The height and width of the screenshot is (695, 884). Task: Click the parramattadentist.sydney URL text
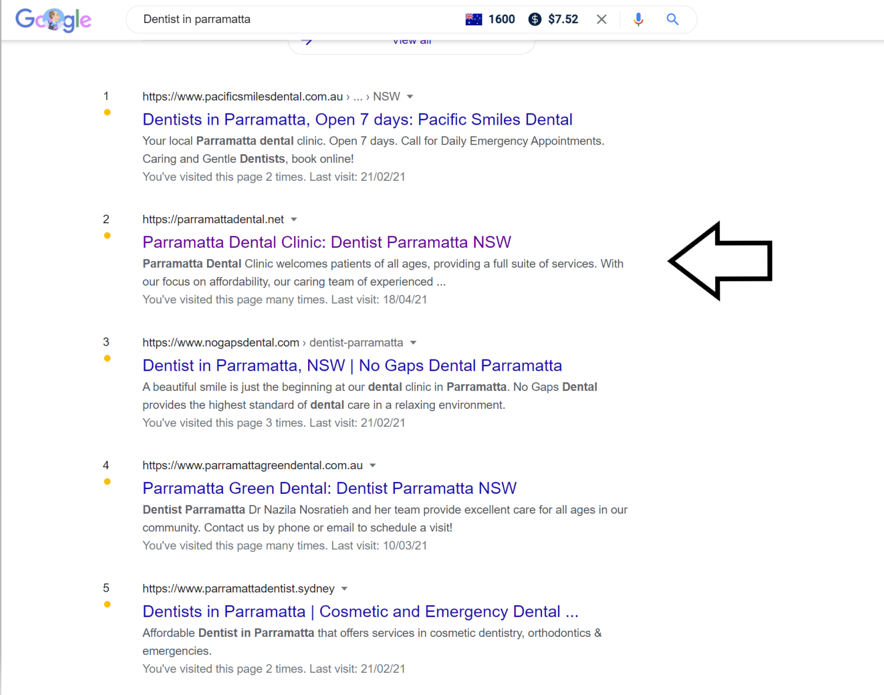(x=238, y=588)
